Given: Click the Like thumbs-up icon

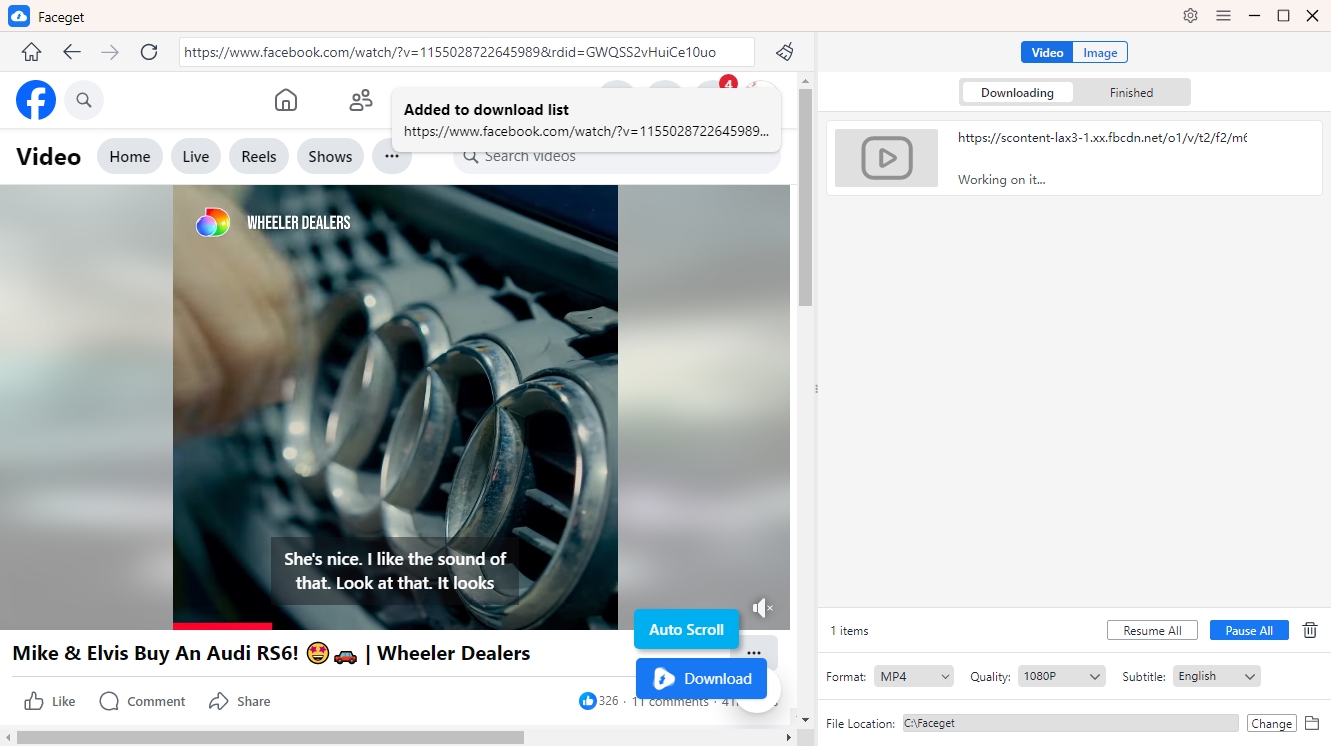Looking at the screenshot, I should (x=34, y=701).
